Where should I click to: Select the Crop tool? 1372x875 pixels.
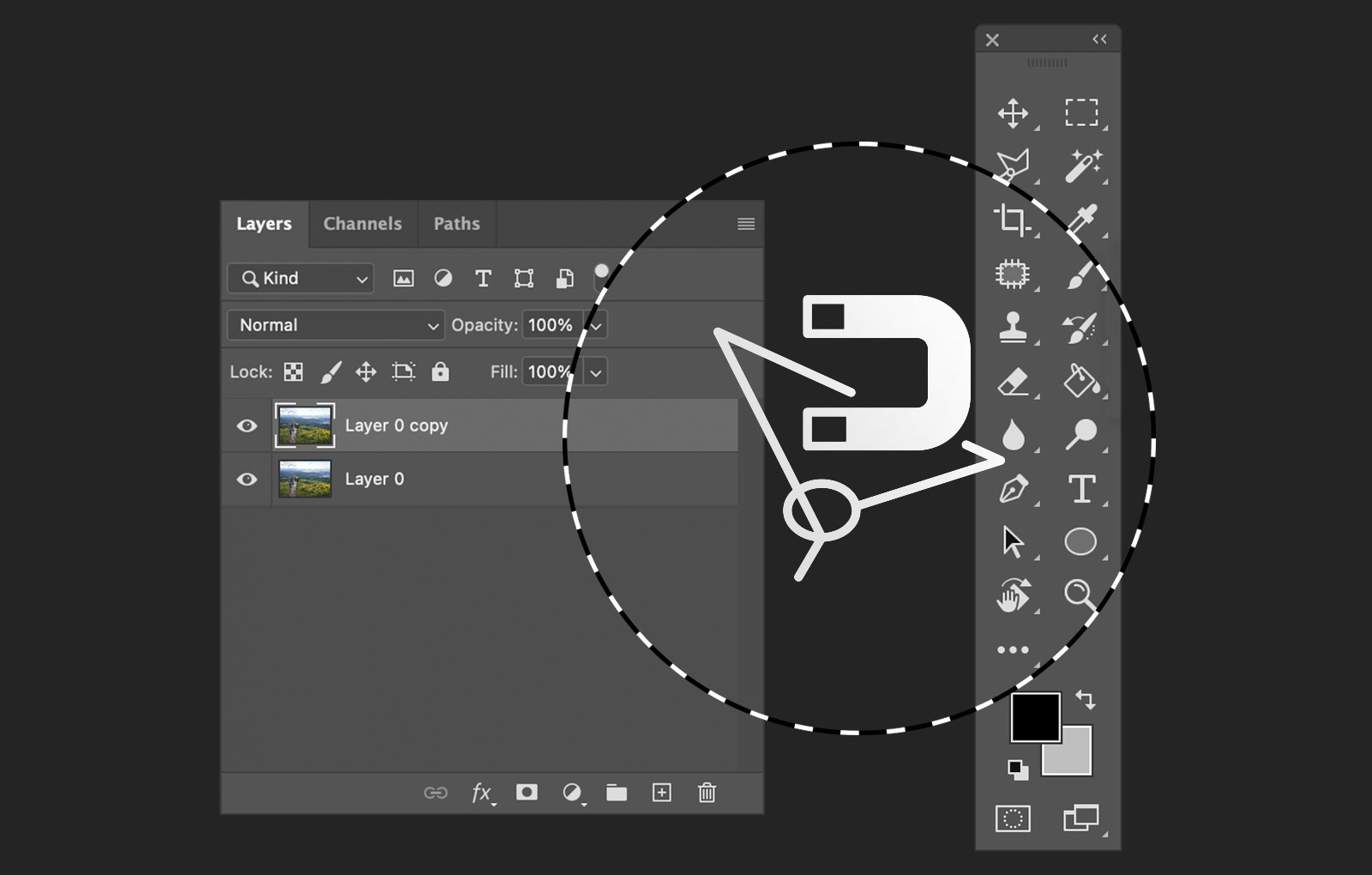(x=1012, y=220)
